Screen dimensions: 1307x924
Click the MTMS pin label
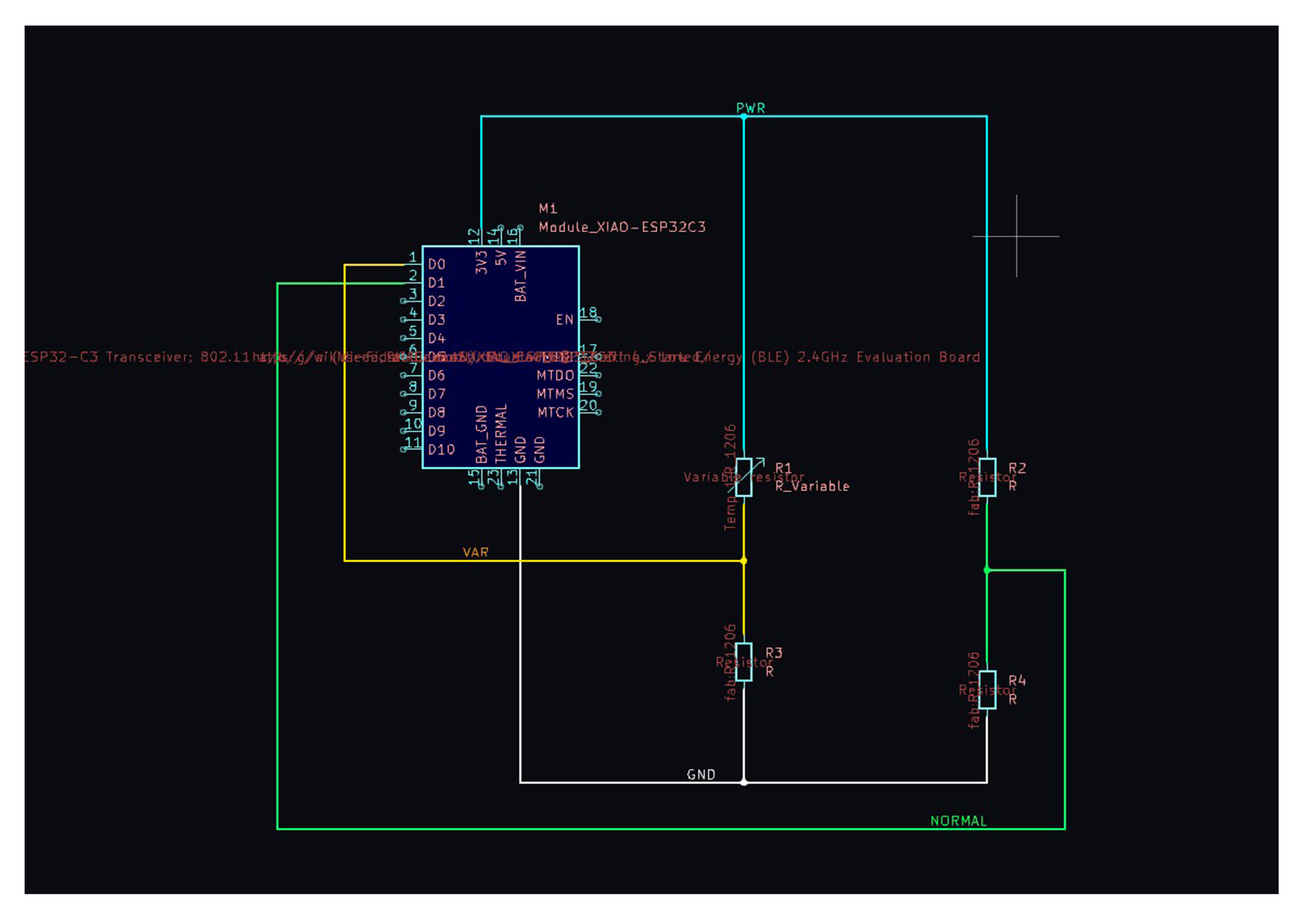(555, 394)
